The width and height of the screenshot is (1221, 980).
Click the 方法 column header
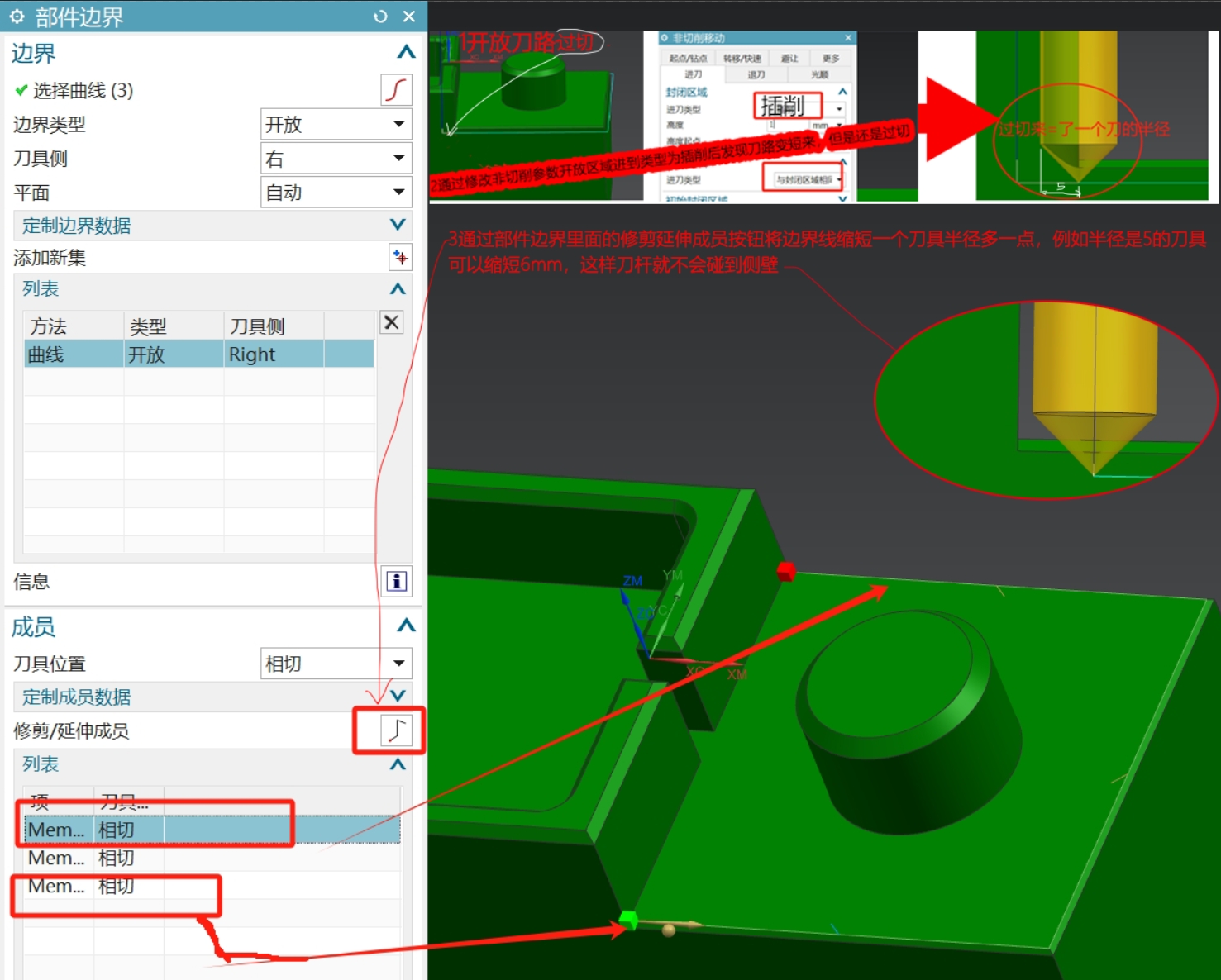coord(74,326)
